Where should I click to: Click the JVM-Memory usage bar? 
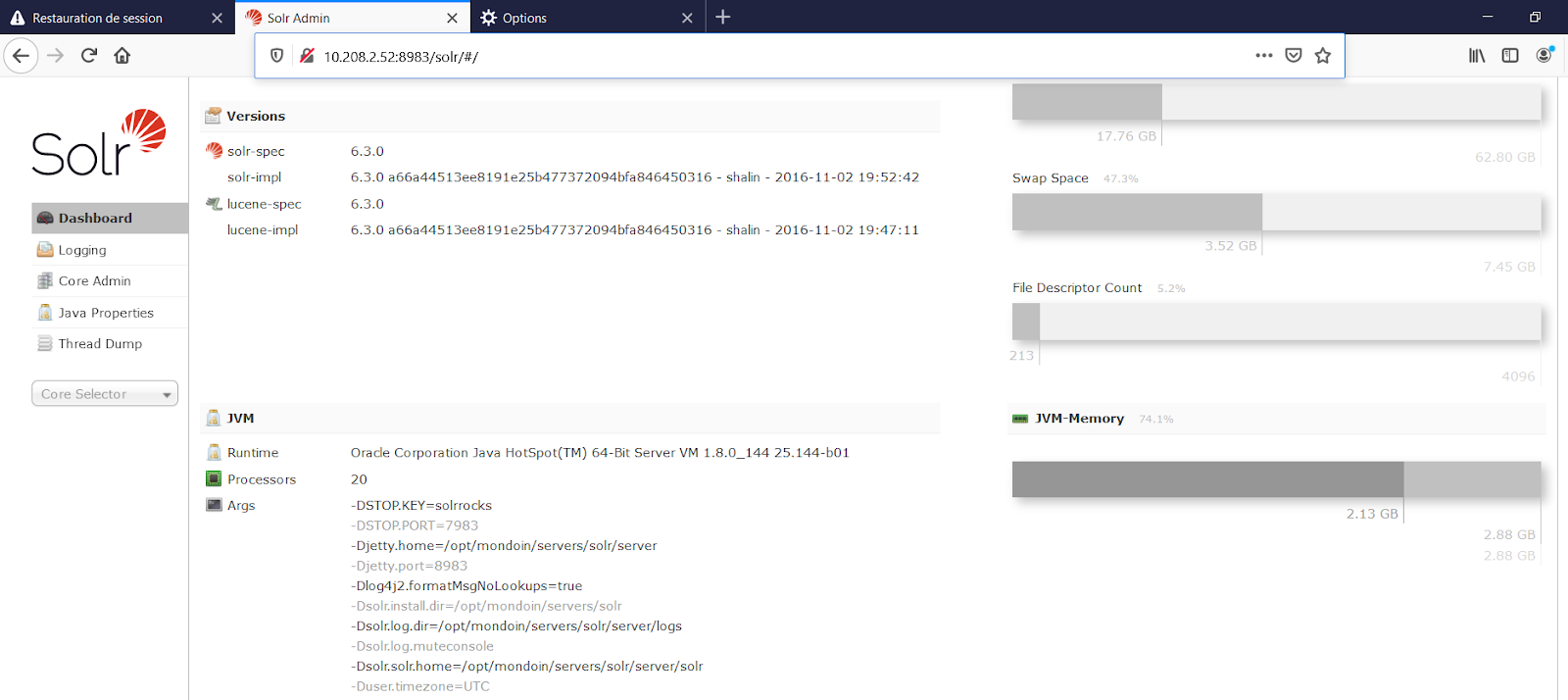[1275, 479]
